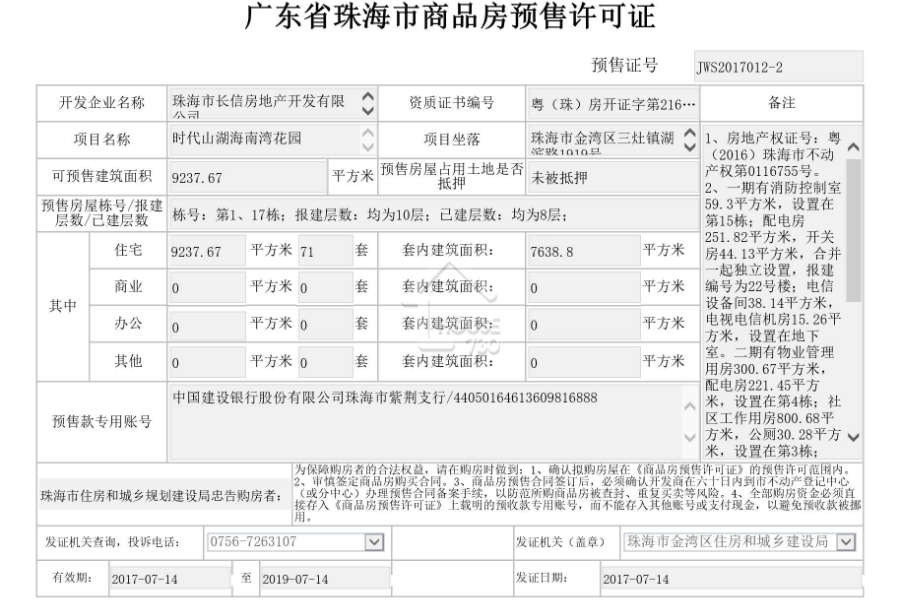This screenshot has height=600, width=900.
Task: Click the down arrow in the presale account field
Action: [x=690, y=437]
